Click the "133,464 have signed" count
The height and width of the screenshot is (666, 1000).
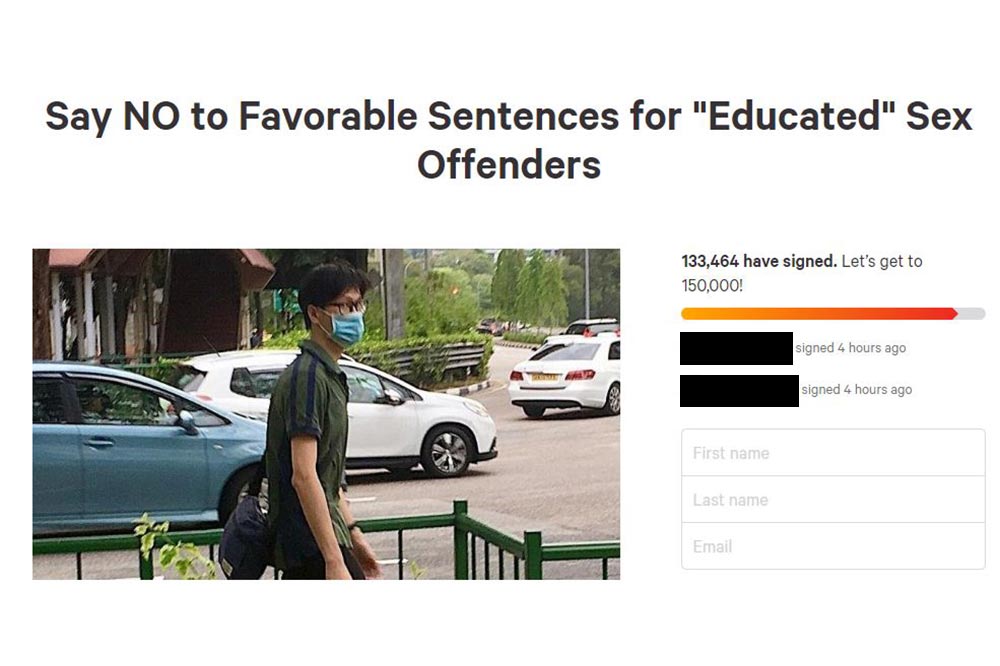[x=758, y=261]
